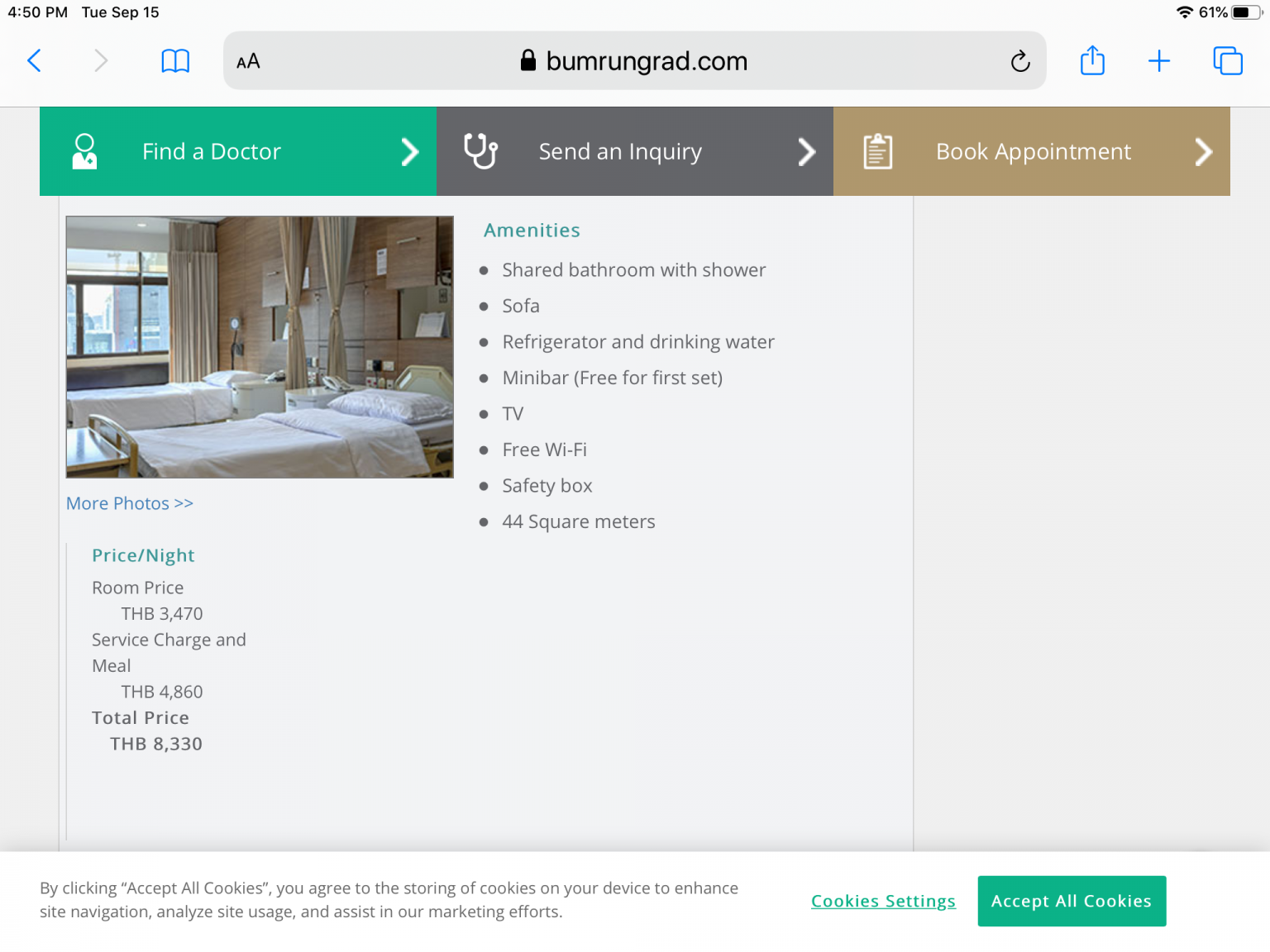Open the Find a Doctor tab
The width and height of the screenshot is (1270, 952).
click(212, 151)
